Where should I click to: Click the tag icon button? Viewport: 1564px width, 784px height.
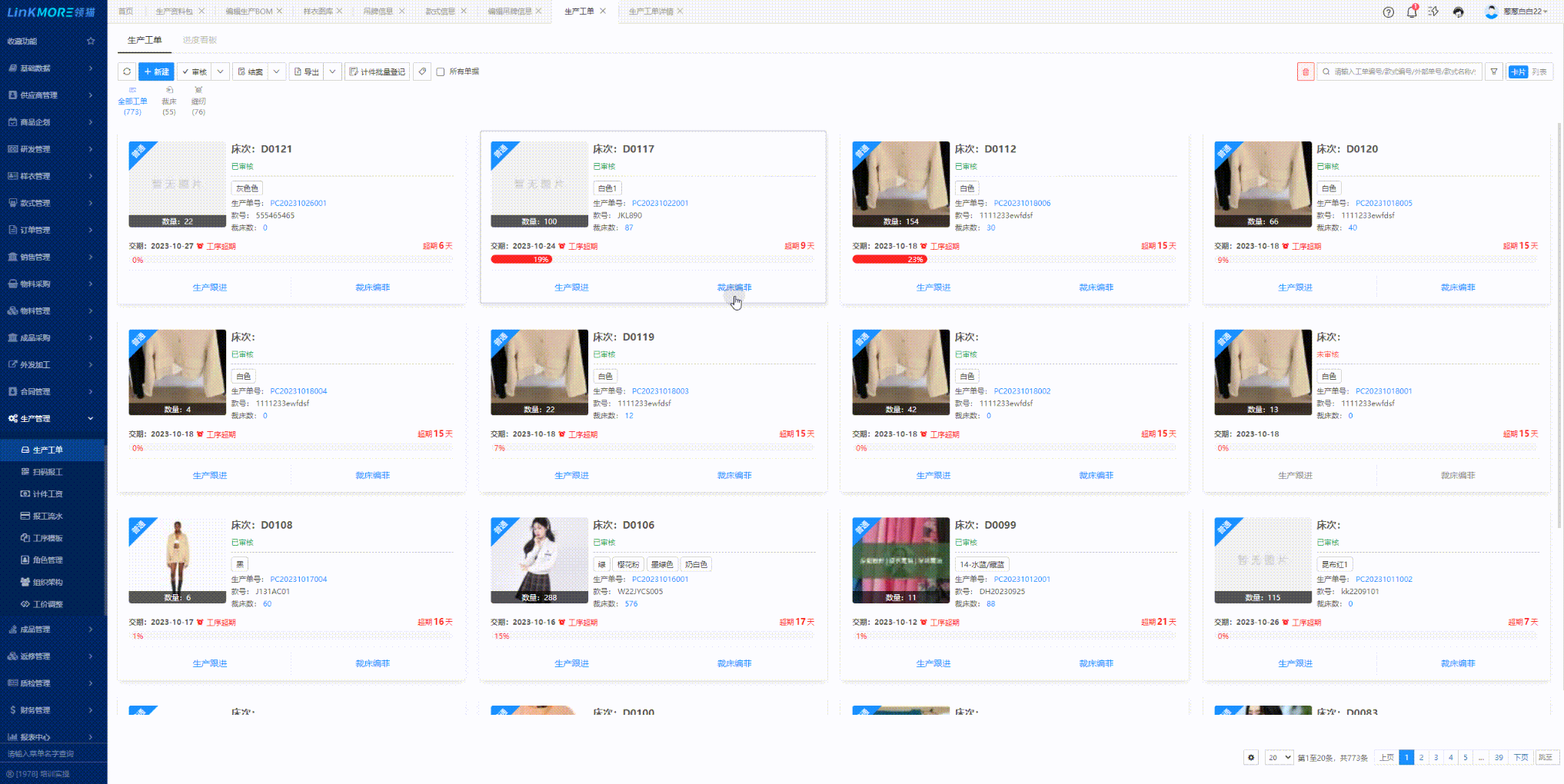tap(422, 71)
